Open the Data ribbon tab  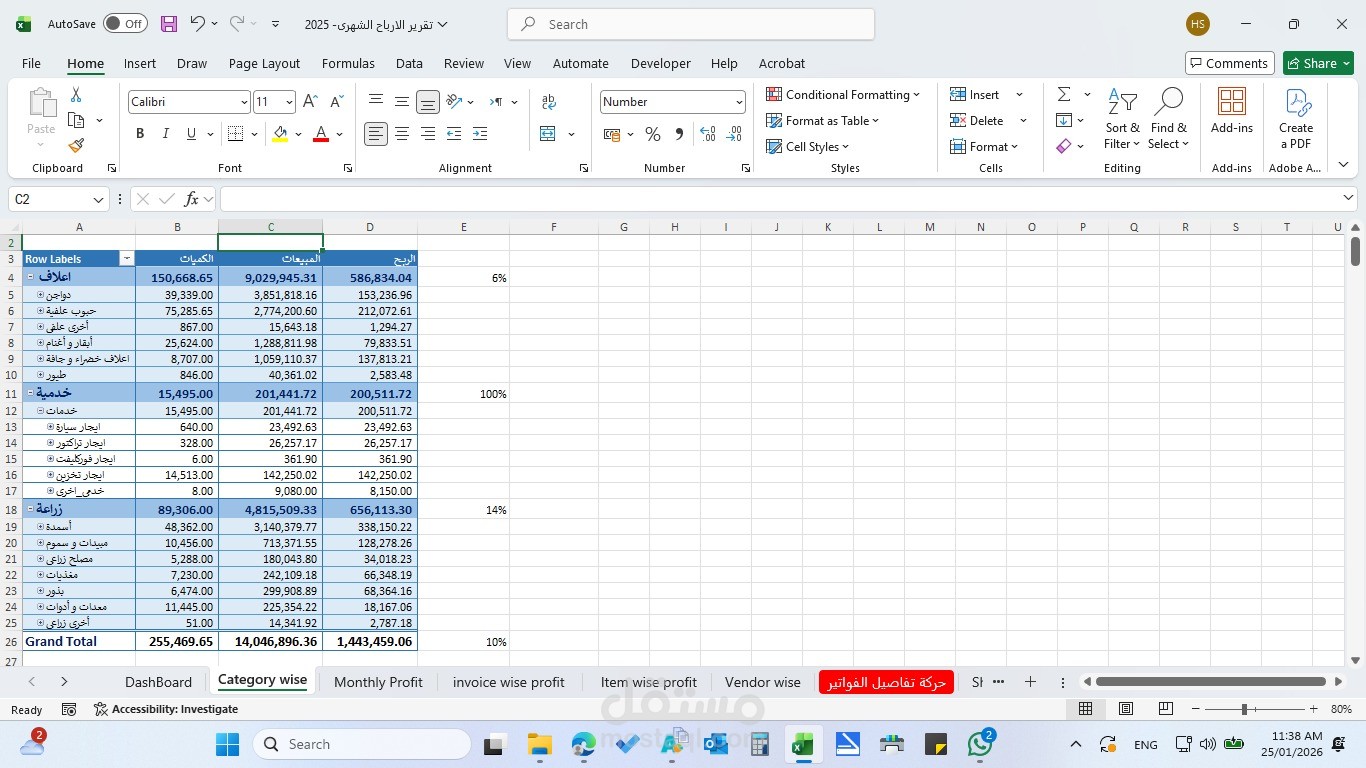pos(409,63)
